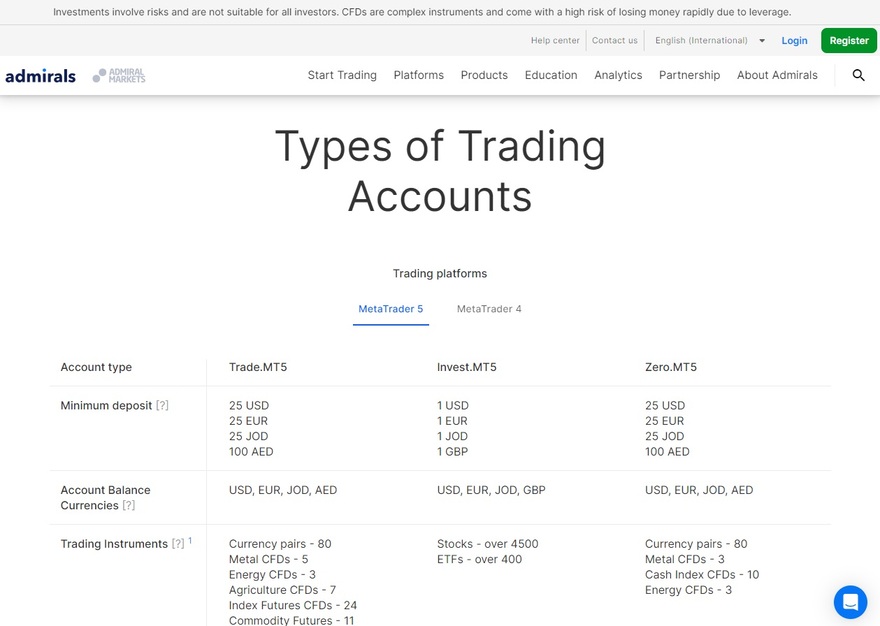Open Trading Instruments help [?]
Image resolution: width=880 pixels, height=626 pixels.
pos(178,543)
